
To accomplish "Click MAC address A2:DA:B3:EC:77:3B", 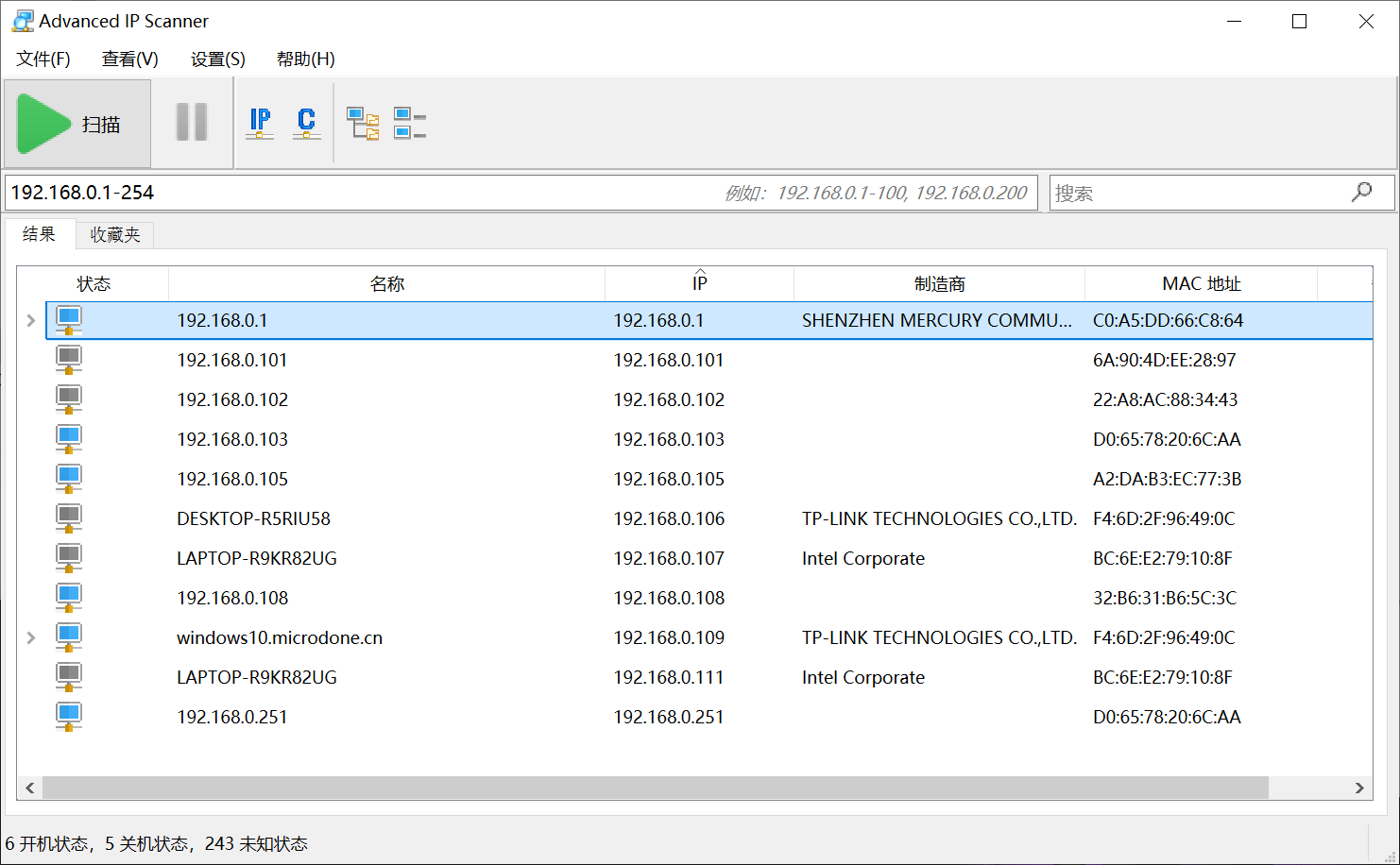I will pos(1167,479).
